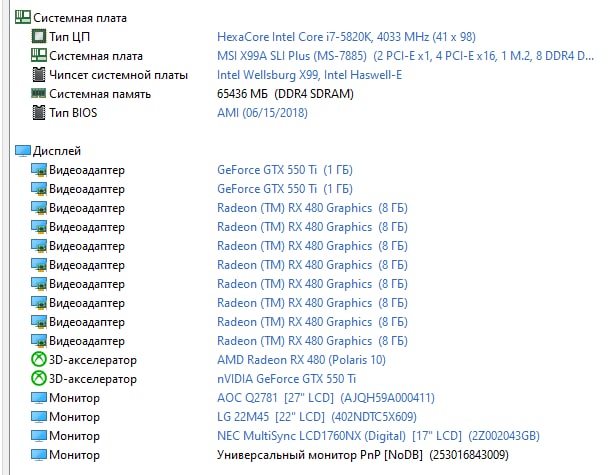
Task: Click the motherboard icon beside the top Системная плата header
Action: (23, 17)
